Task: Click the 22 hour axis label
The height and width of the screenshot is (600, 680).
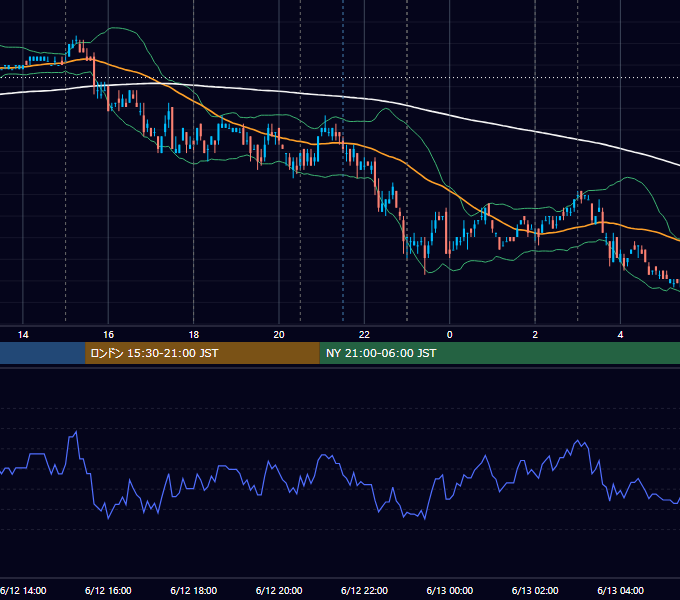Action: (364, 335)
